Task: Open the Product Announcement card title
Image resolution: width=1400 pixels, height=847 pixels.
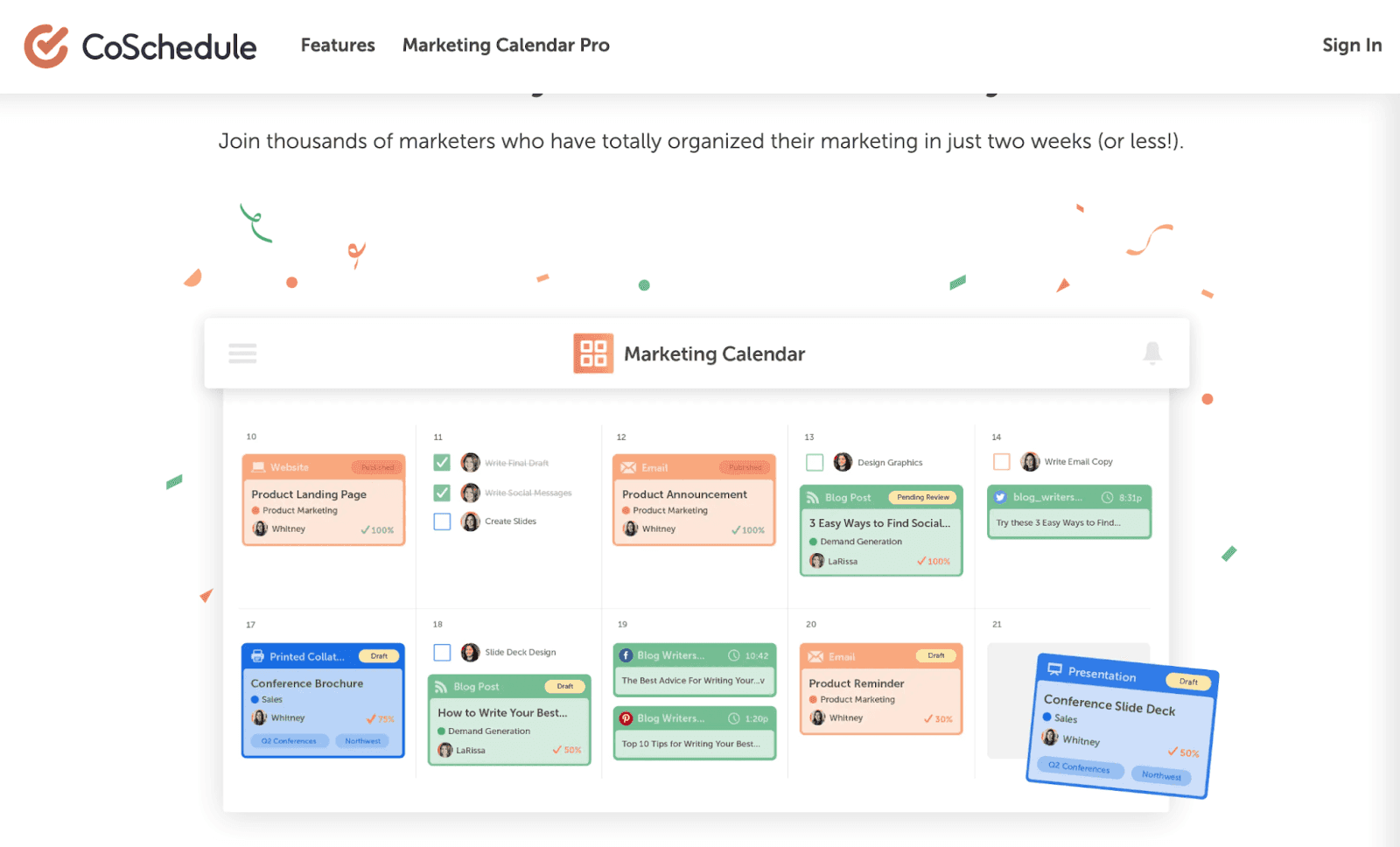Action: pos(684,494)
